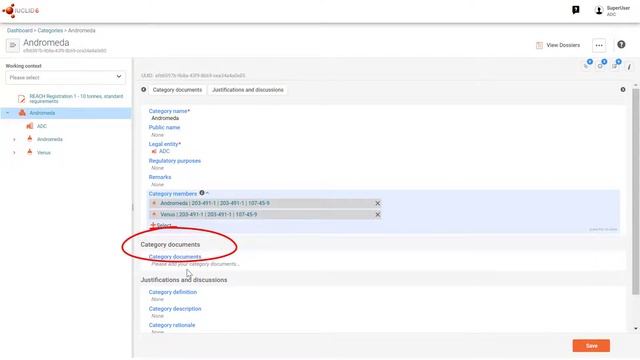Open the help question mark icon

point(621,44)
